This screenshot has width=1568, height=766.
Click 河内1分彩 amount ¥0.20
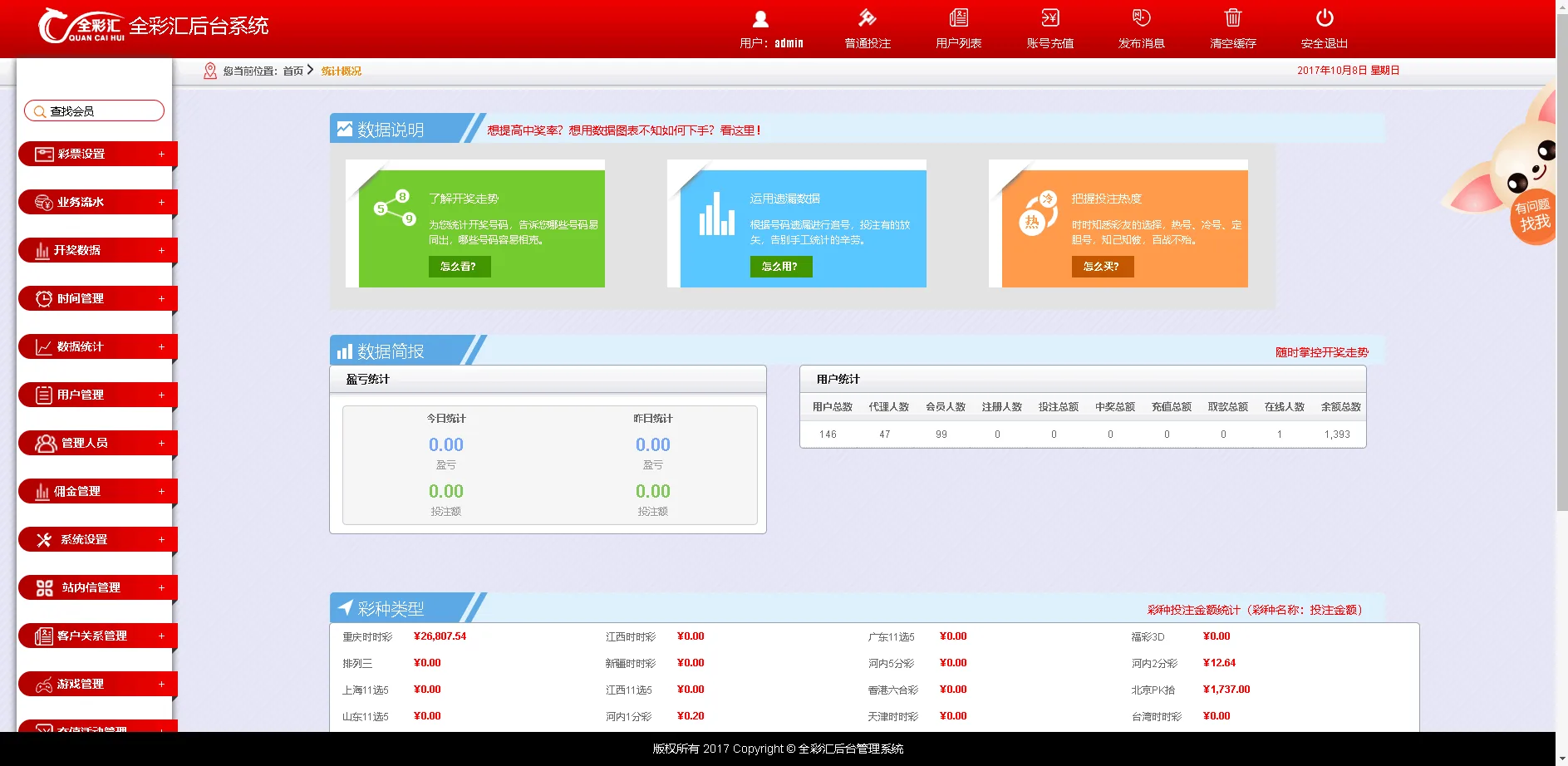pos(691,716)
